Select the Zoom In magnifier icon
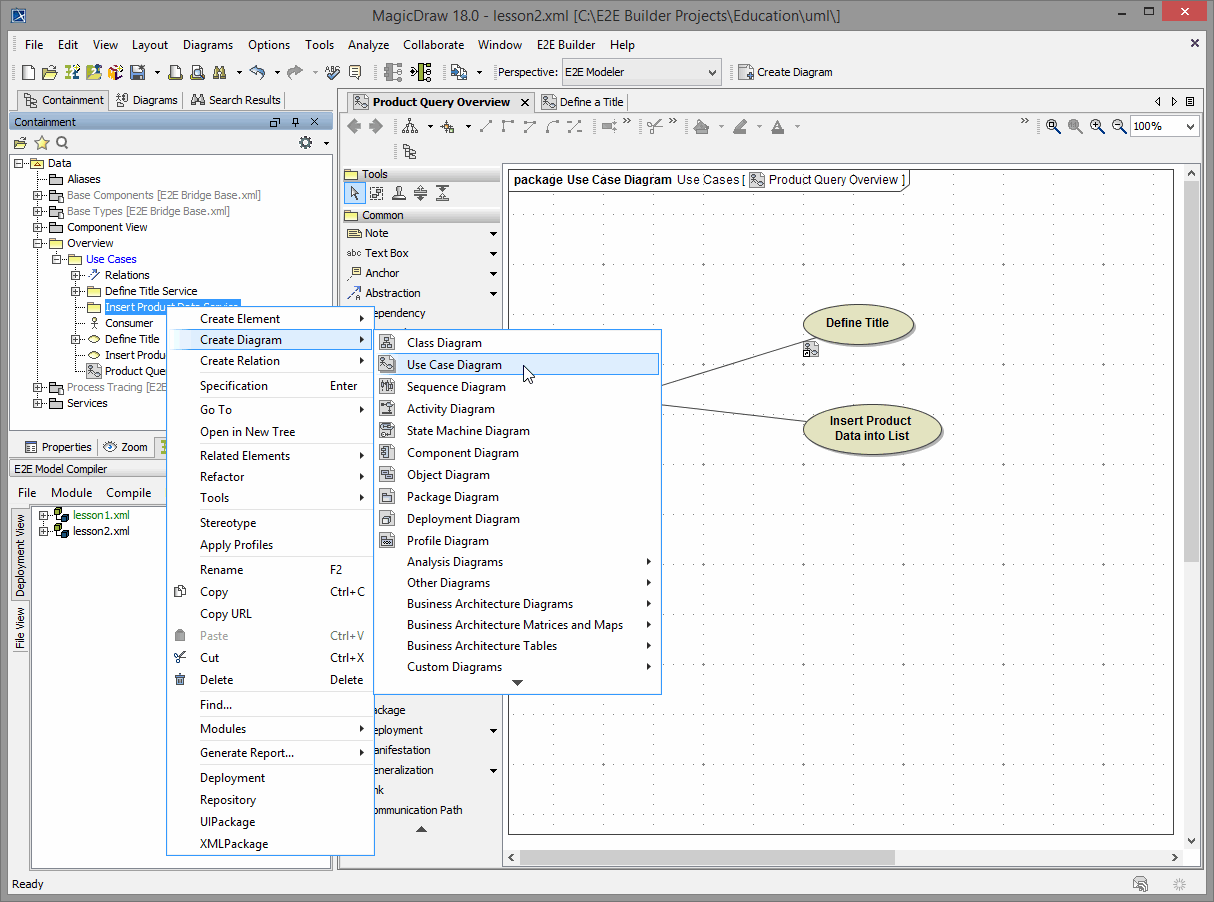Viewport: 1214px width, 902px height. (x=1096, y=126)
